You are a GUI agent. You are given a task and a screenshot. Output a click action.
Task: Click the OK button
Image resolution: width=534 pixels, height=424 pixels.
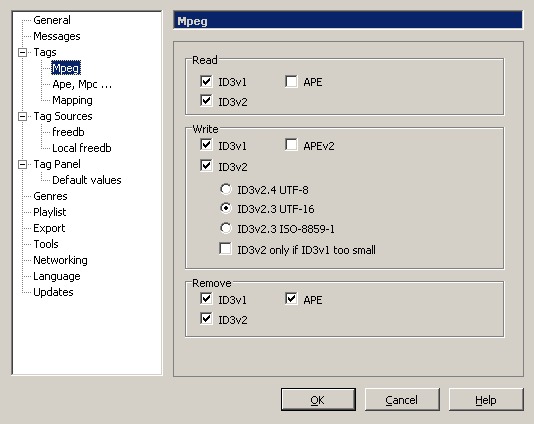[x=318, y=399]
